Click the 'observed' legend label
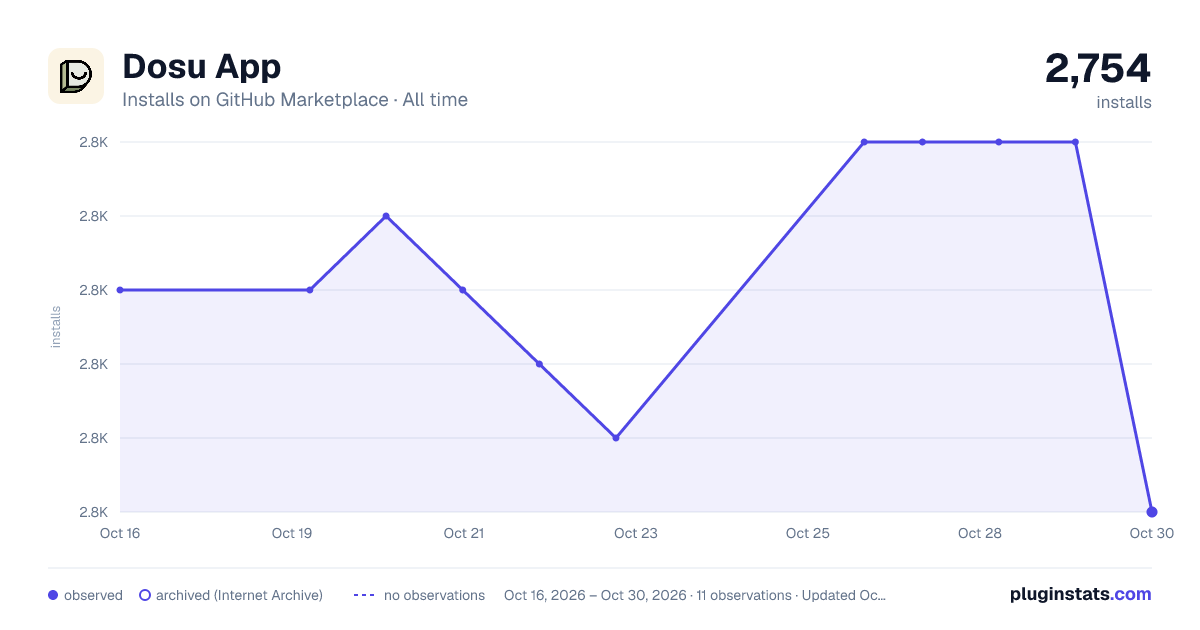 93,595
